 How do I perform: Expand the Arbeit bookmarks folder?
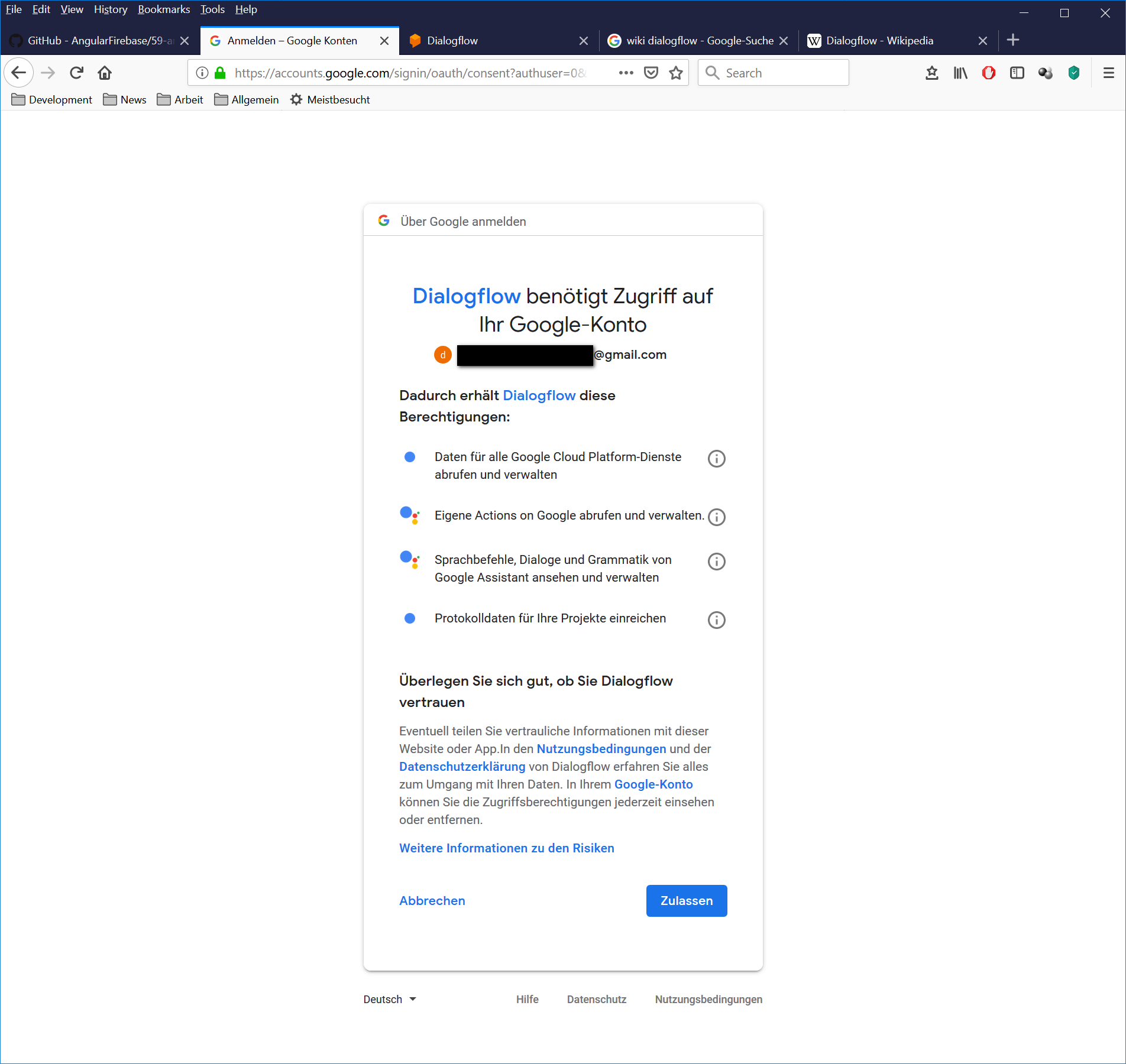[180, 99]
